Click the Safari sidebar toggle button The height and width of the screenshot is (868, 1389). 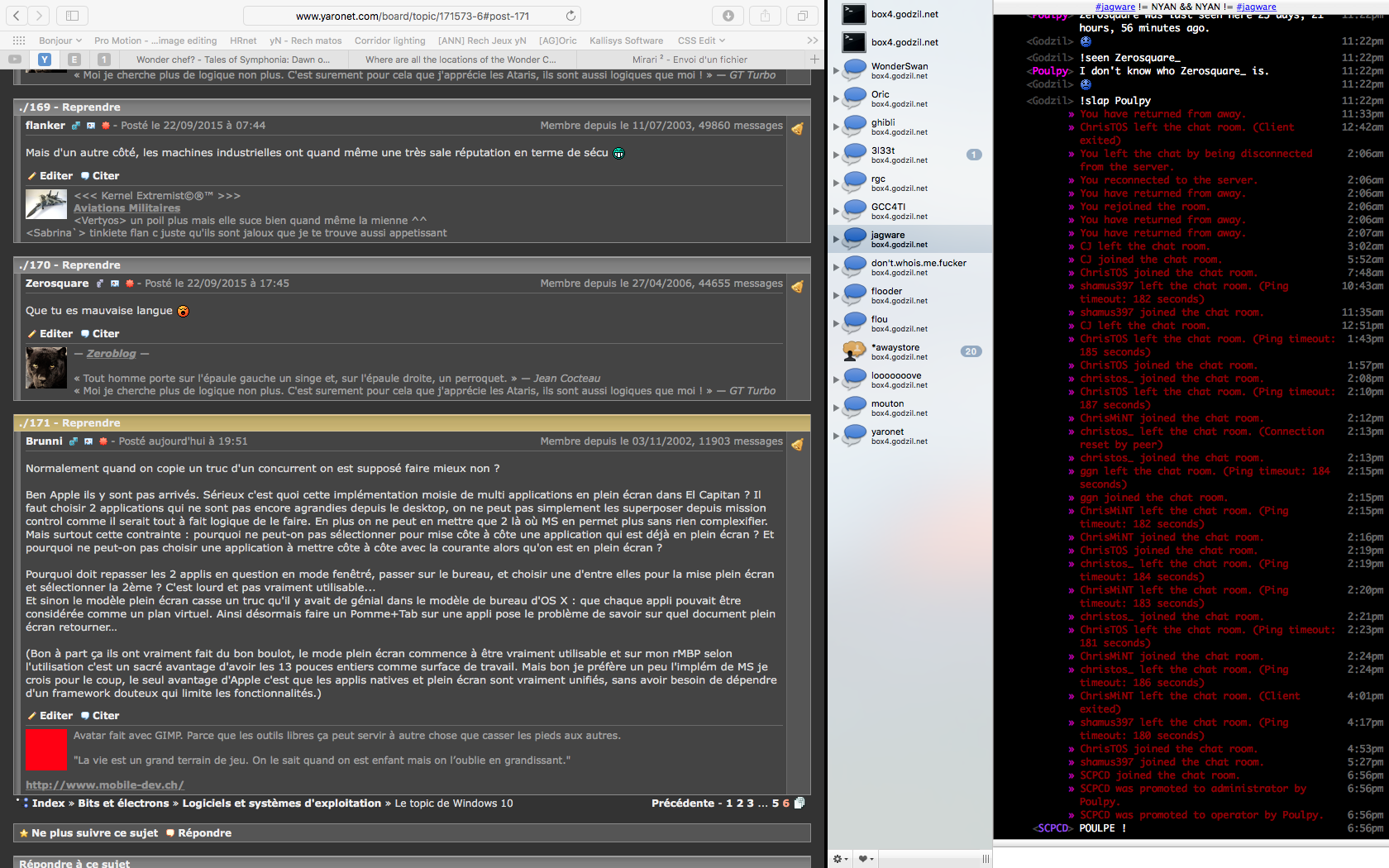pyautogui.click(x=72, y=16)
